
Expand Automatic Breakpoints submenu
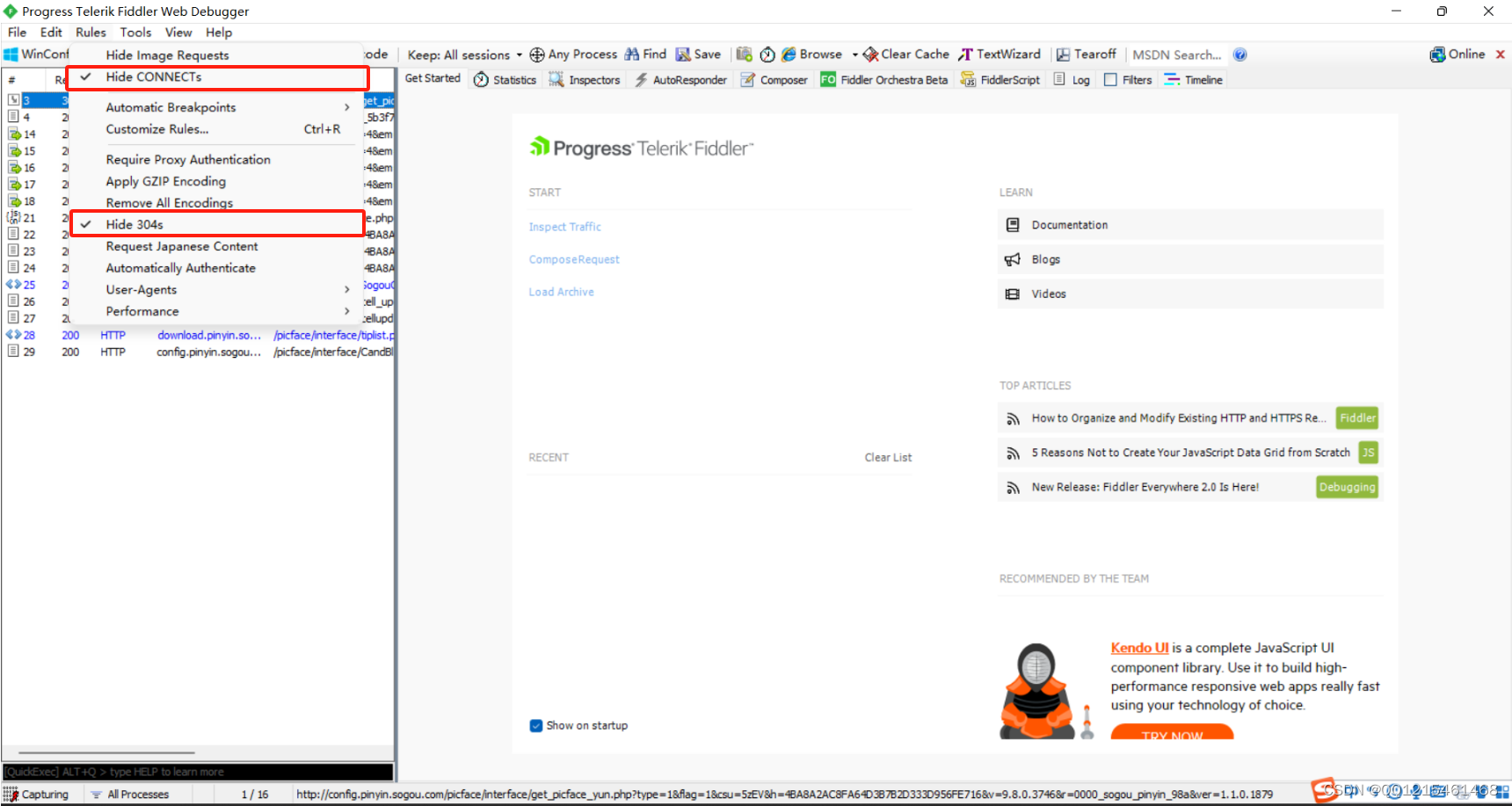coord(217,107)
